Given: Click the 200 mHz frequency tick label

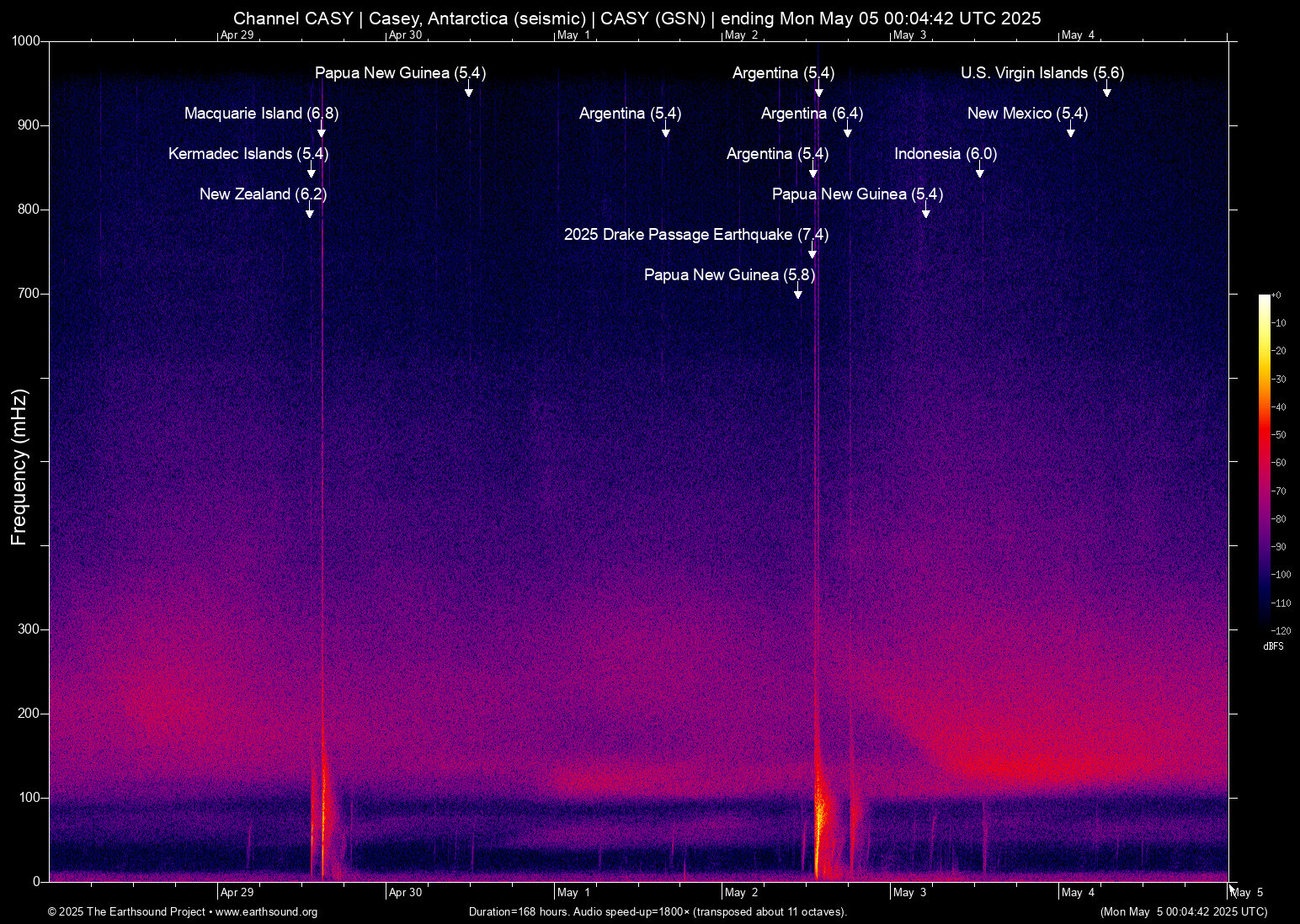Looking at the screenshot, I should 29,714.
